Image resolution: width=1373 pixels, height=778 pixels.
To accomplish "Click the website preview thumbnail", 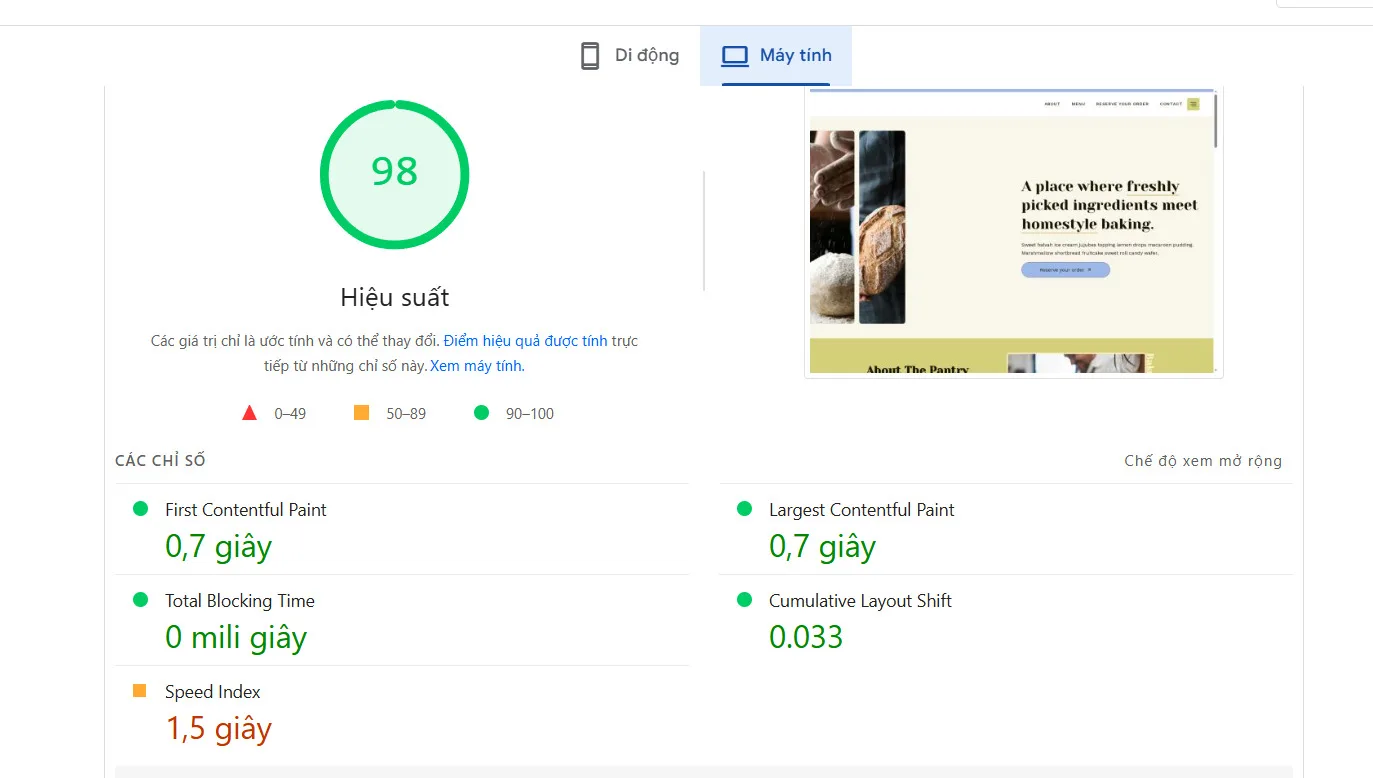I will pyautogui.click(x=1013, y=231).
